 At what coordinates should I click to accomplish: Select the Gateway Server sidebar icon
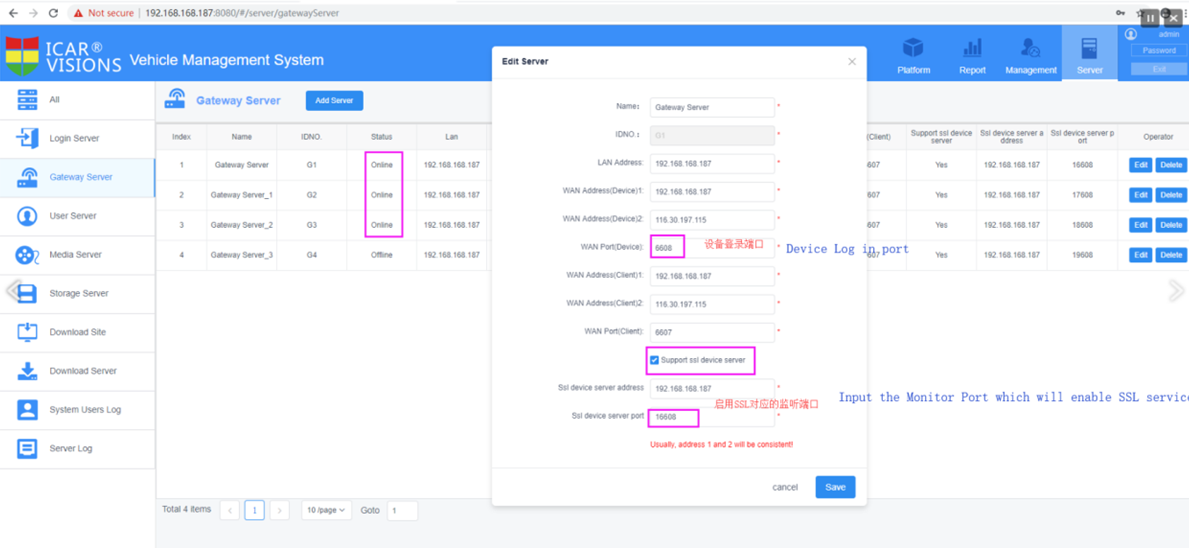[x=27, y=177]
